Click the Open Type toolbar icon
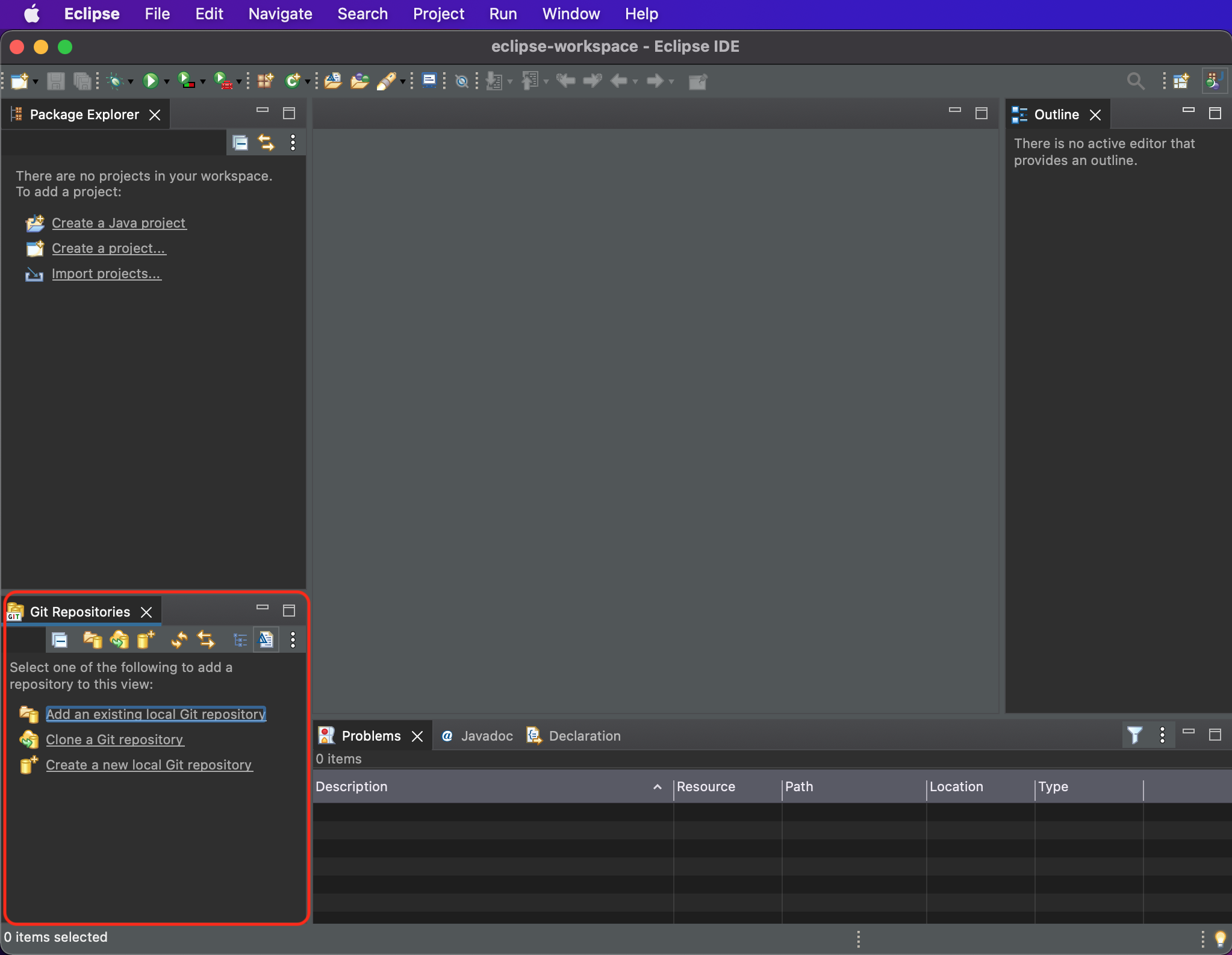 pos(333,81)
